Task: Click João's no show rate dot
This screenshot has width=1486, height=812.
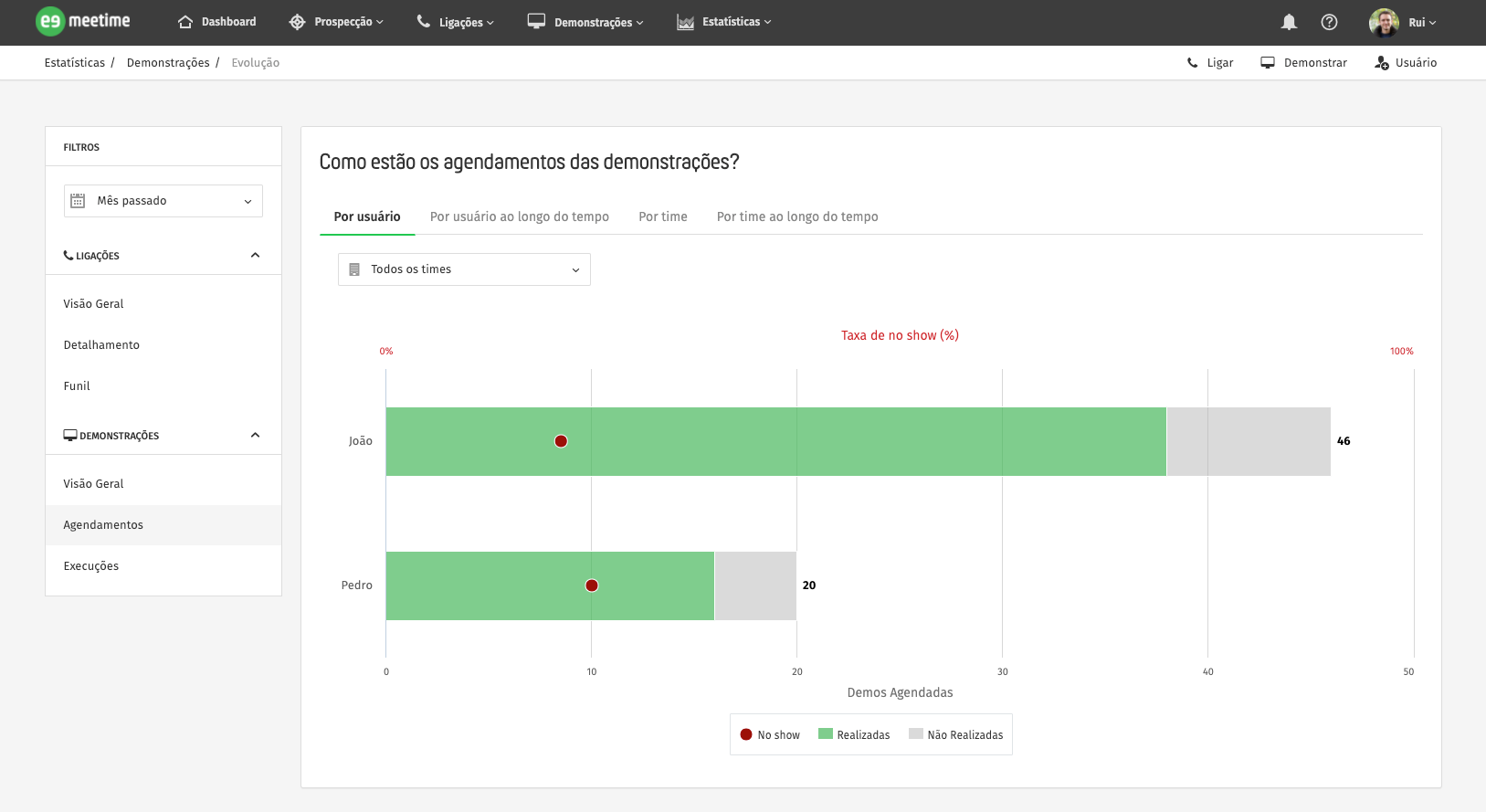Action: [561, 441]
